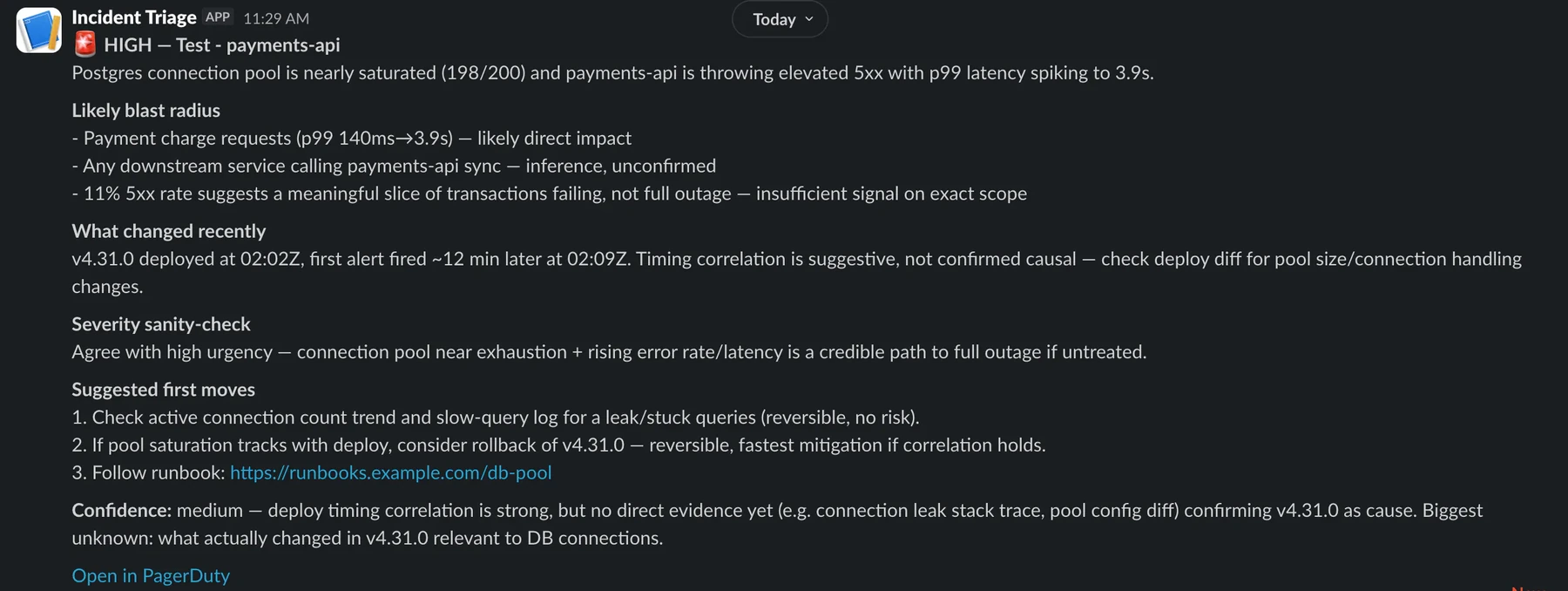Viewport: 1568px width, 591px height.
Task: Click the rollback of v4.31.0 suggestion line
Action: point(558,445)
